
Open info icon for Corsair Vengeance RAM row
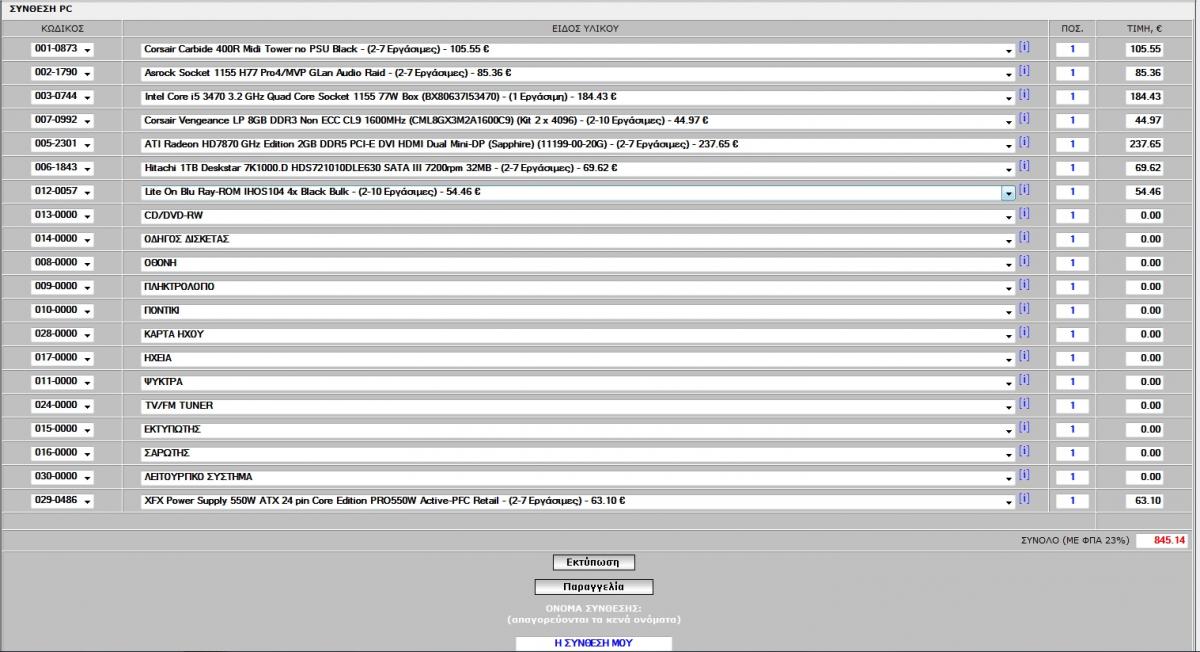tap(1024, 118)
